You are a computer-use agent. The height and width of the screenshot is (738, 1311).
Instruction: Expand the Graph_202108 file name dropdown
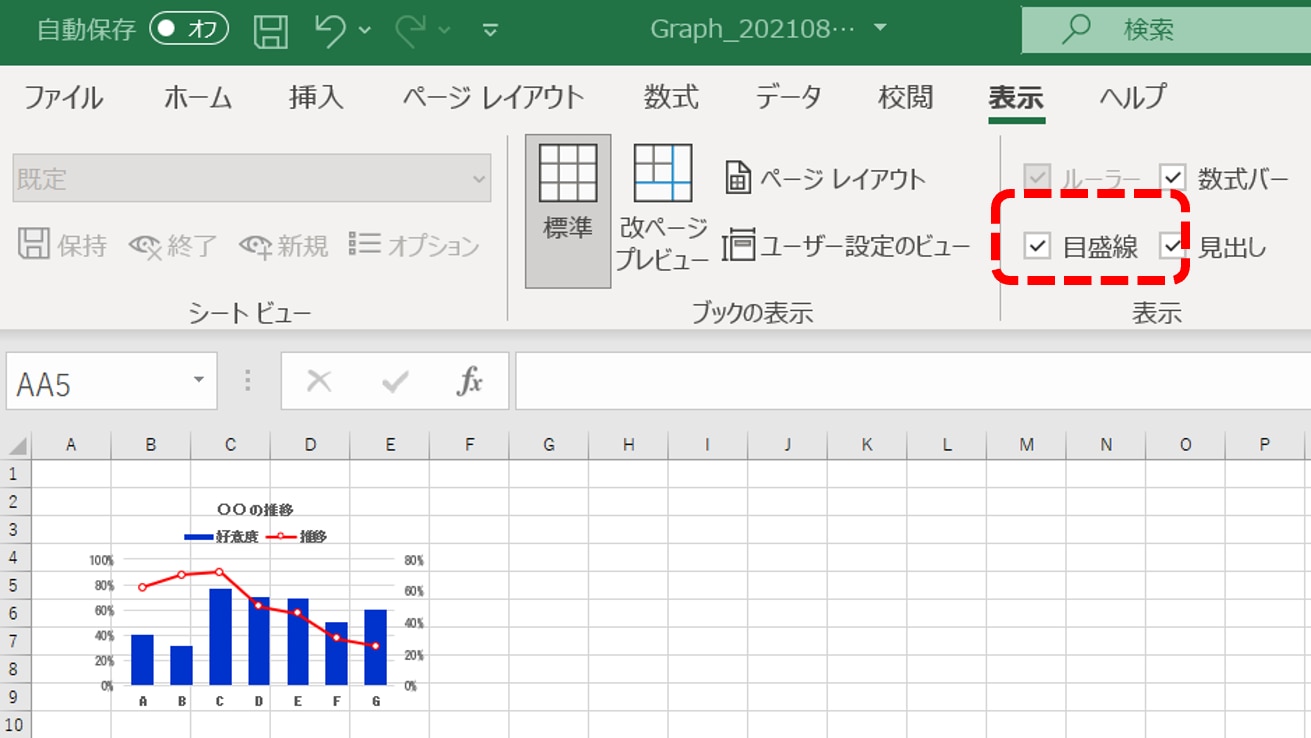click(x=880, y=28)
